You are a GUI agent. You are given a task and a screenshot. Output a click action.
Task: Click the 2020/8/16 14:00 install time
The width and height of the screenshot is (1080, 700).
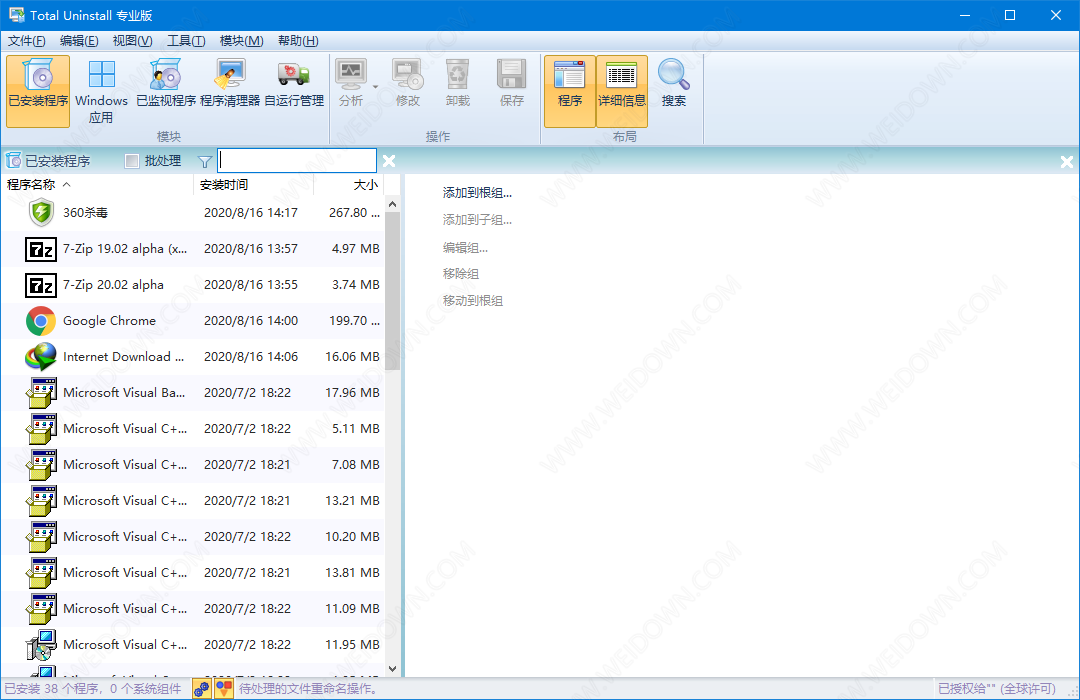coord(251,321)
